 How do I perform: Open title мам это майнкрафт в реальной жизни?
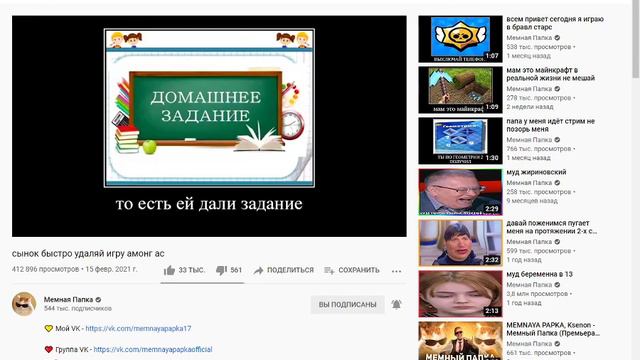point(551,74)
